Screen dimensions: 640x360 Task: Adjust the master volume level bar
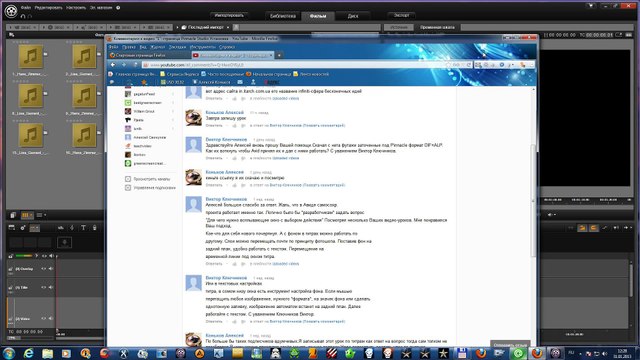point(24,256)
